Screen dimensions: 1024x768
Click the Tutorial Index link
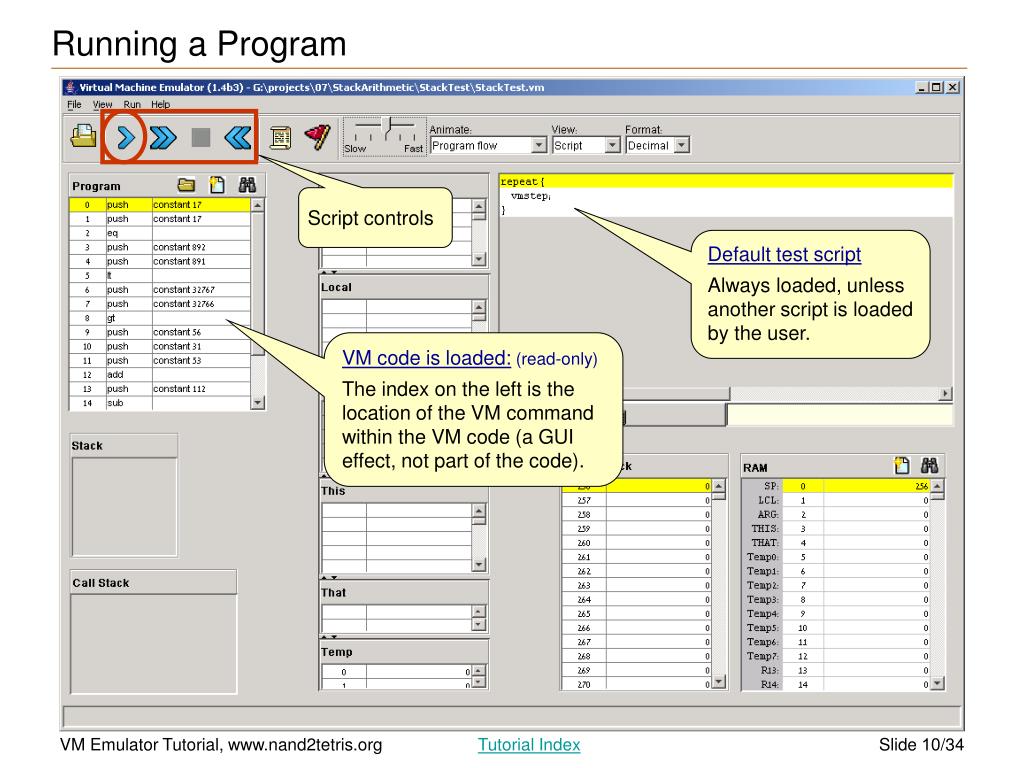tap(529, 744)
